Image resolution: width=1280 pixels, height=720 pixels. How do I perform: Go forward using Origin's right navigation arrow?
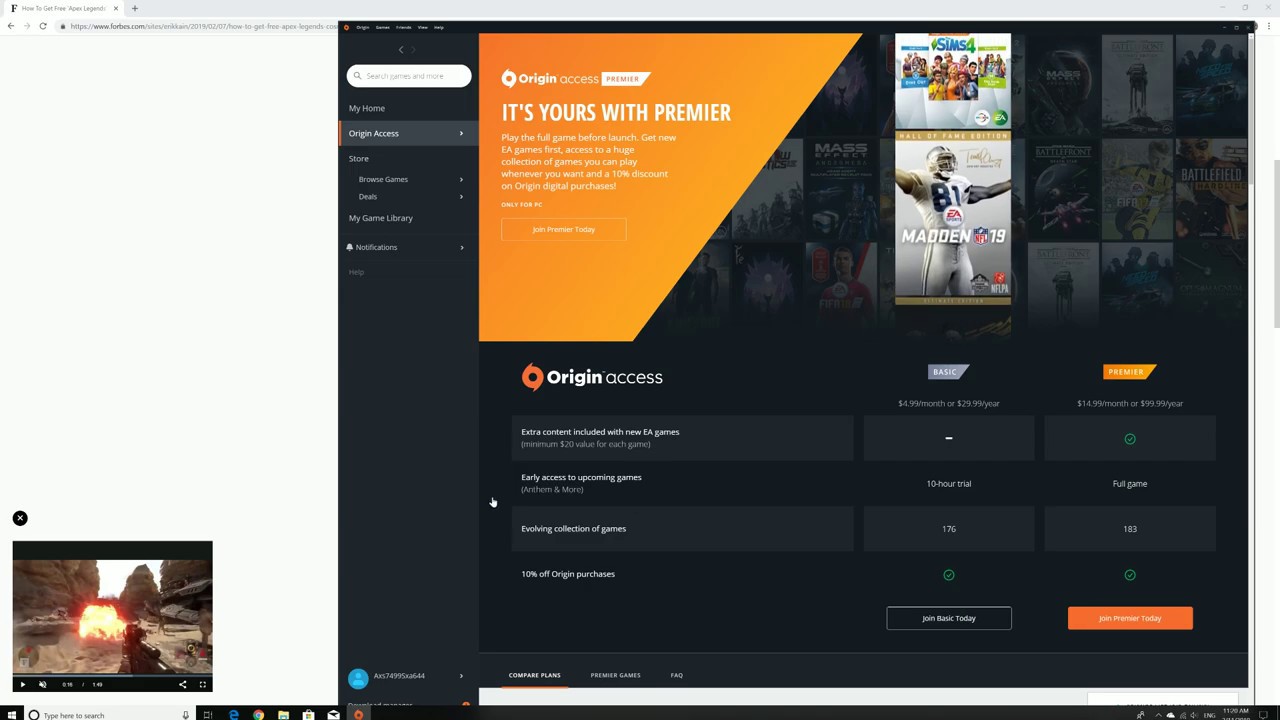tap(413, 50)
